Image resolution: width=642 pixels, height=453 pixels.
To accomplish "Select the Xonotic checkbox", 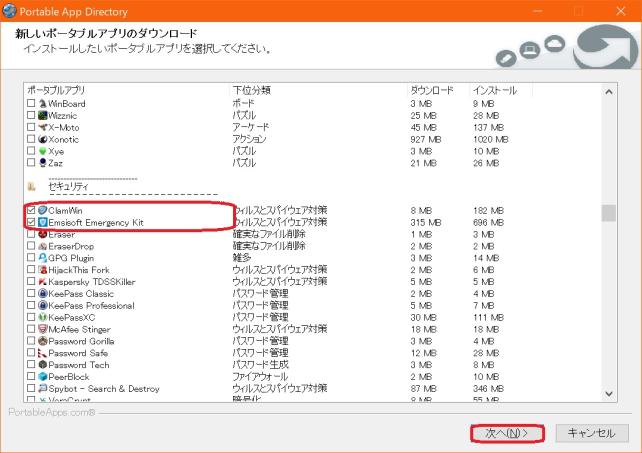I will coord(31,139).
